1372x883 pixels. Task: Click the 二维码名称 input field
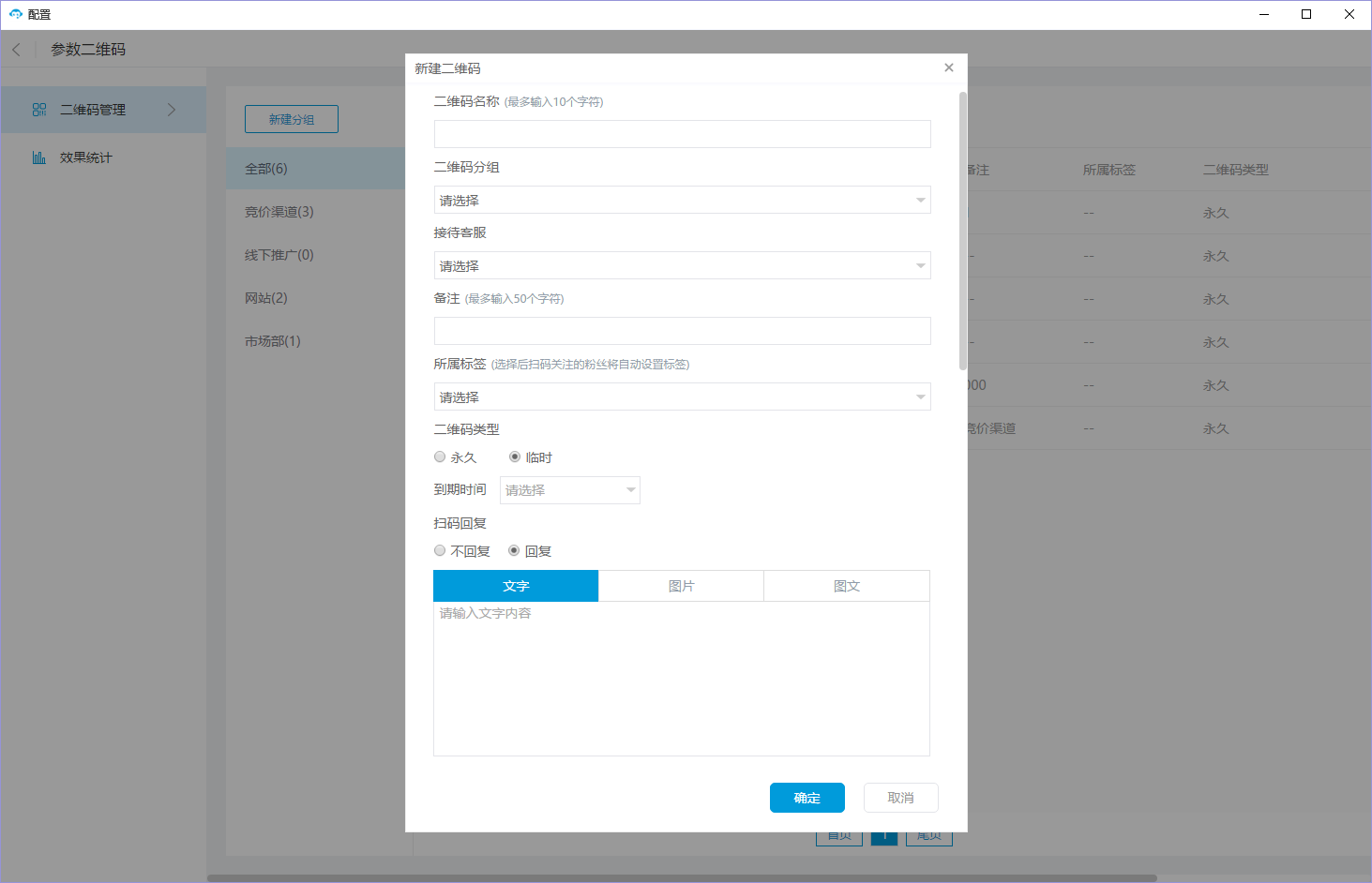[682, 134]
